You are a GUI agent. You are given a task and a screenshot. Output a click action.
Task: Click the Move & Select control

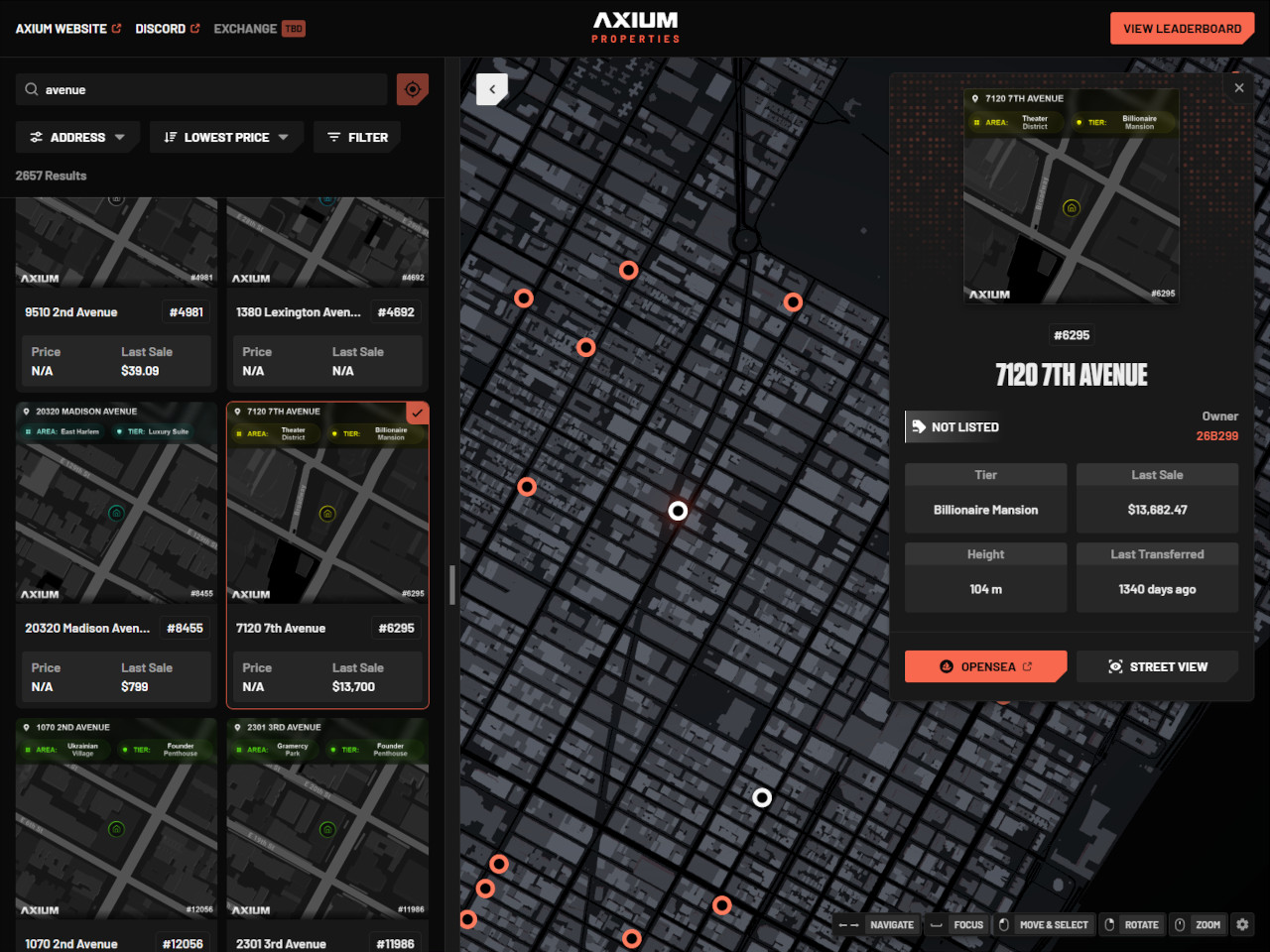click(1043, 924)
